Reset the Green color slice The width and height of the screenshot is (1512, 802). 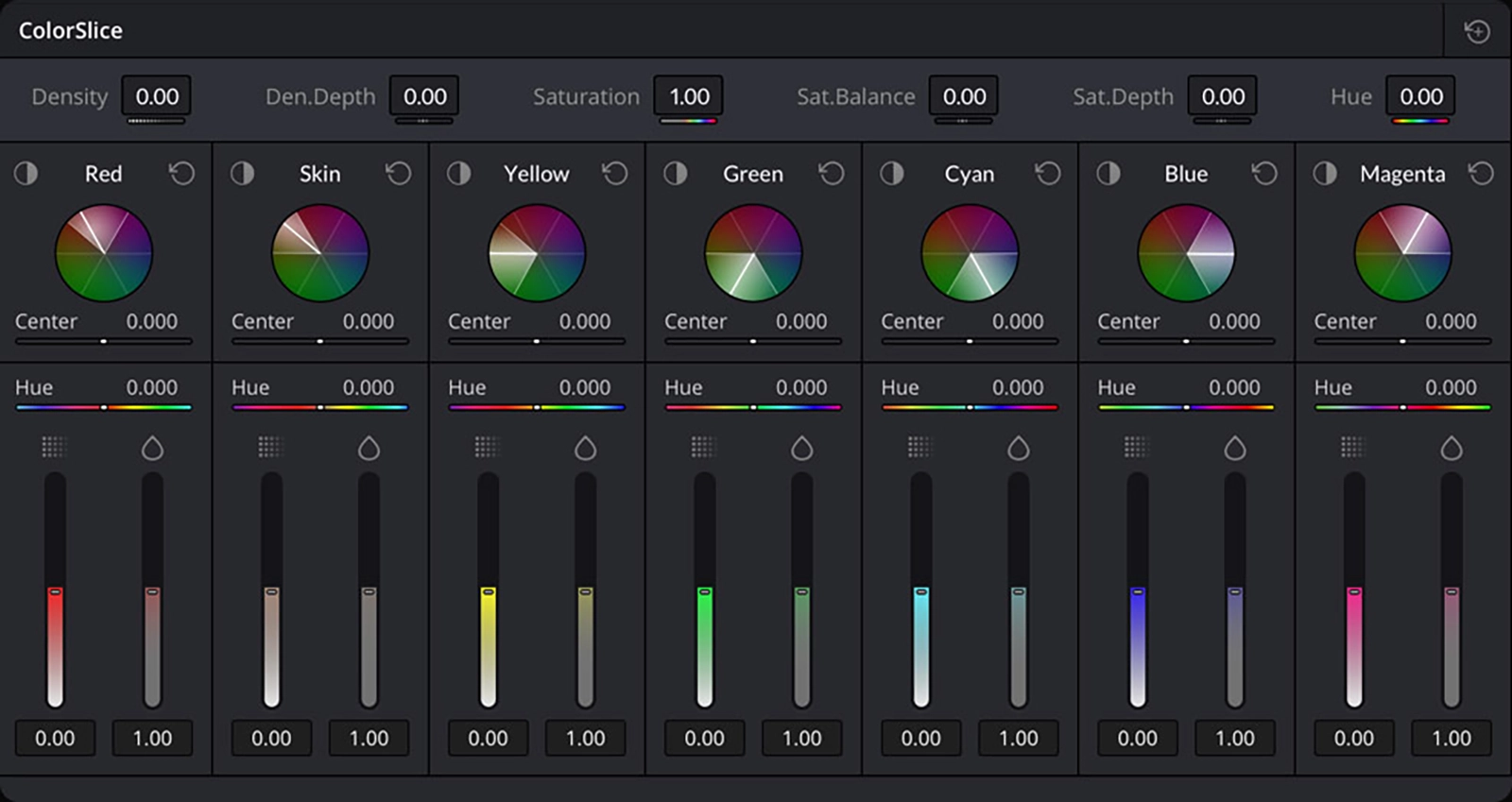tap(831, 174)
